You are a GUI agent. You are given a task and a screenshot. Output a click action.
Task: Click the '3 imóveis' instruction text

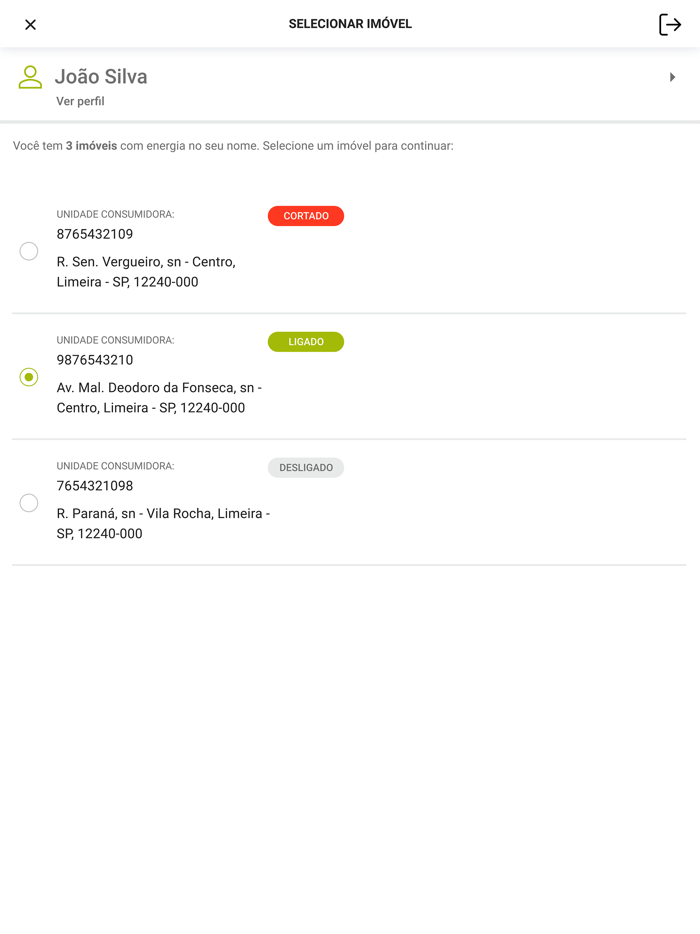pos(91,146)
